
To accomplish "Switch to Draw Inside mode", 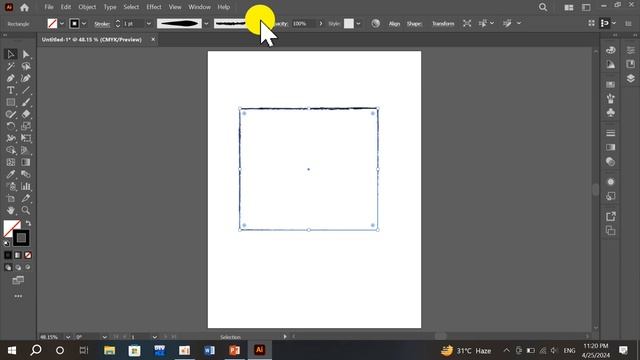I will (x=28, y=267).
